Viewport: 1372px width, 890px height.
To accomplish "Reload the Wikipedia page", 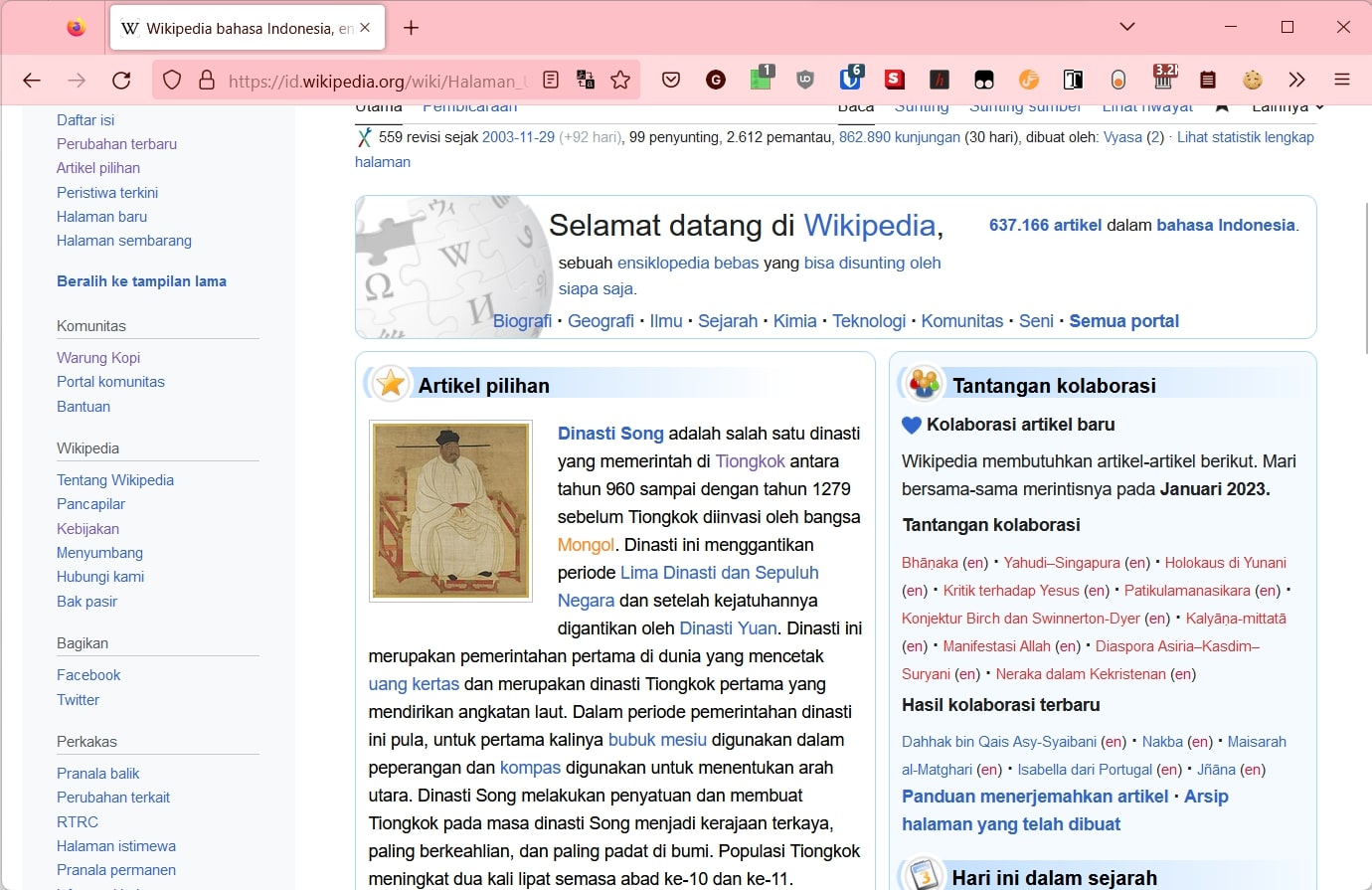I will (x=121, y=80).
